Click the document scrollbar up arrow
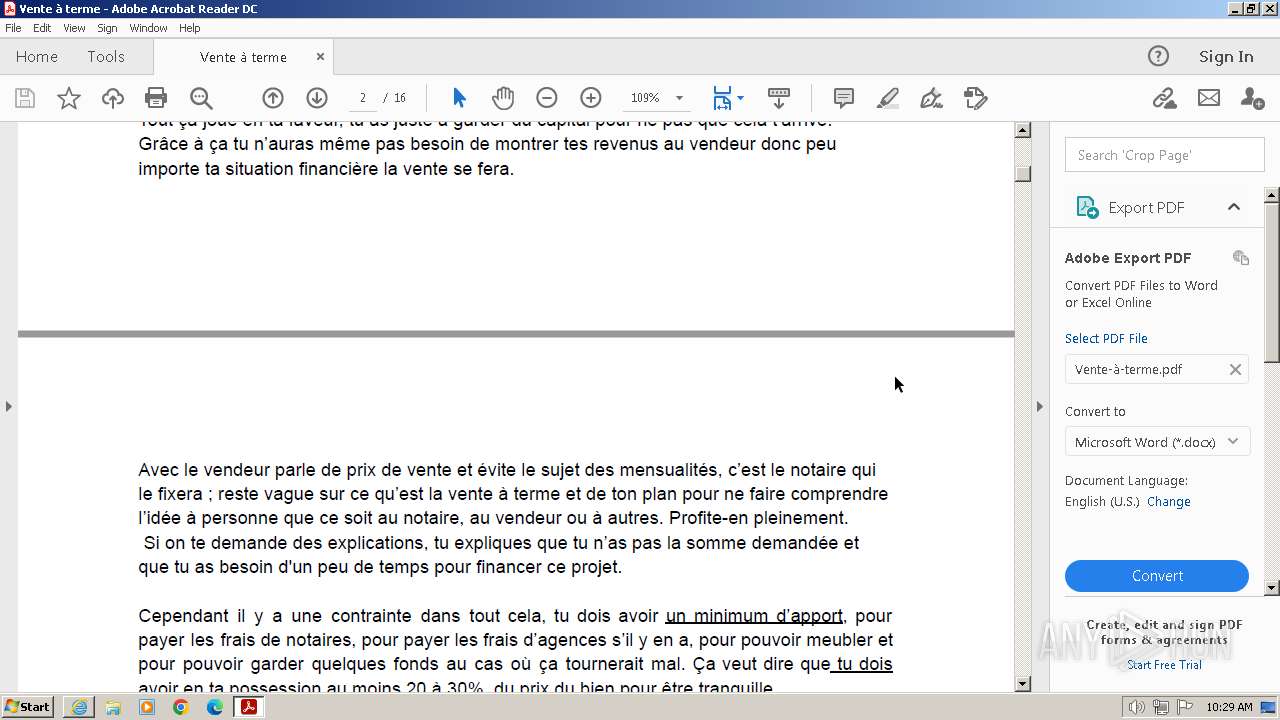The height and width of the screenshot is (720, 1280). pyautogui.click(x=1023, y=130)
